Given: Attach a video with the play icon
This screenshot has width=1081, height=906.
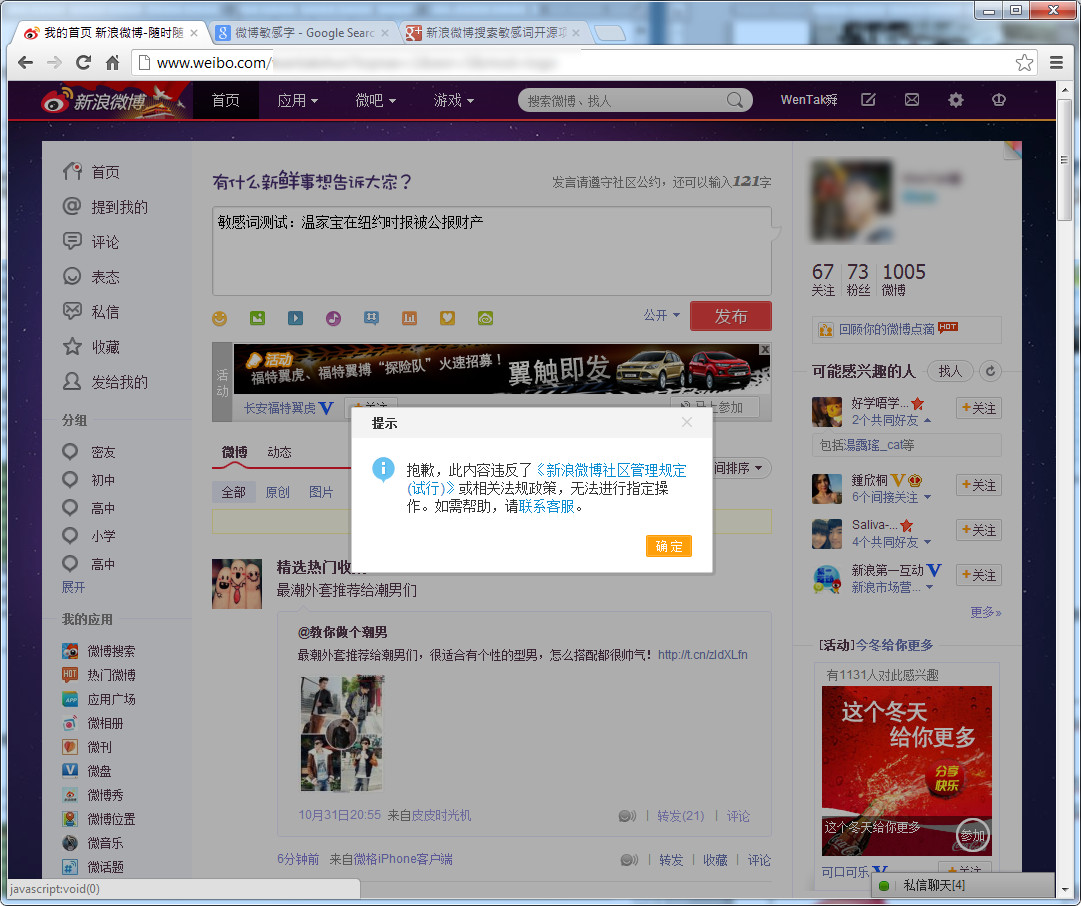Looking at the screenshot, I should pos(295,318).
